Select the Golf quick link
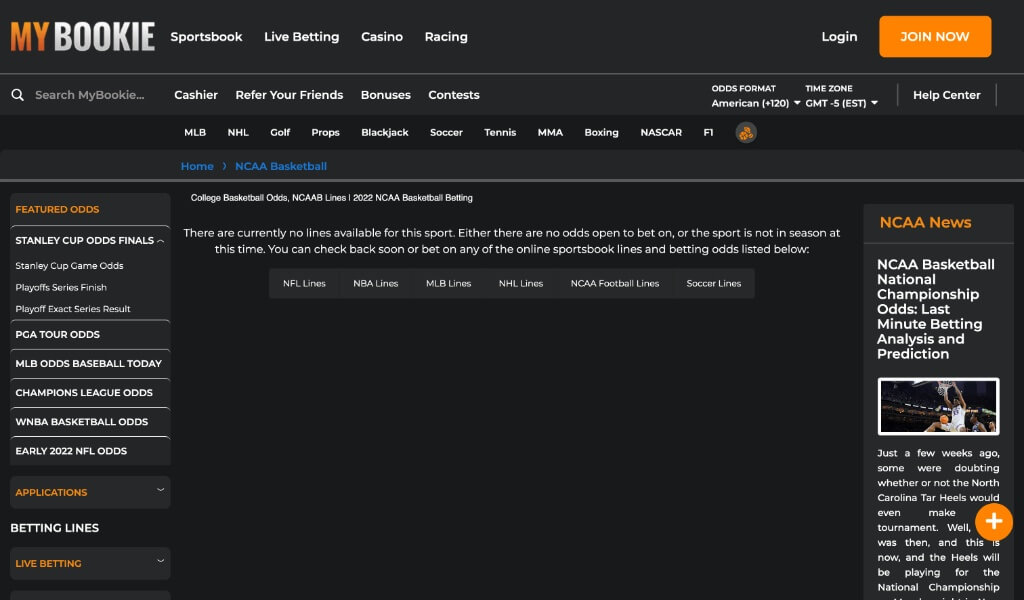The height and width of the screenshot is (600, 1024). [280, 133]
